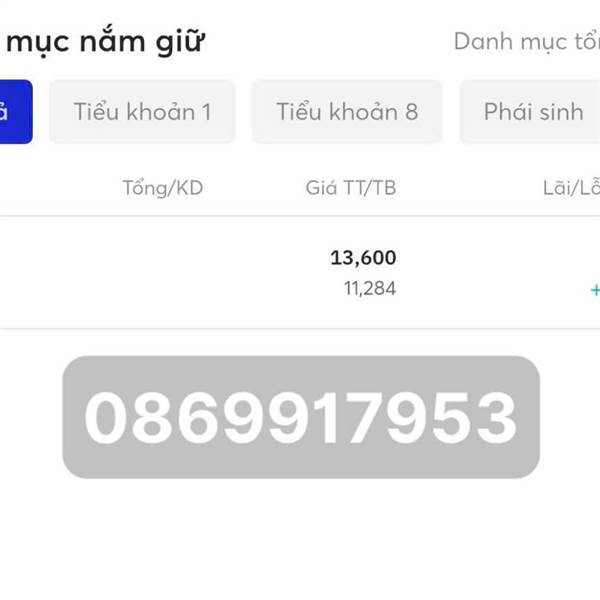This screenshot has width=600, height=600.
Task: Click the green plus profit value
Action: 595,290
